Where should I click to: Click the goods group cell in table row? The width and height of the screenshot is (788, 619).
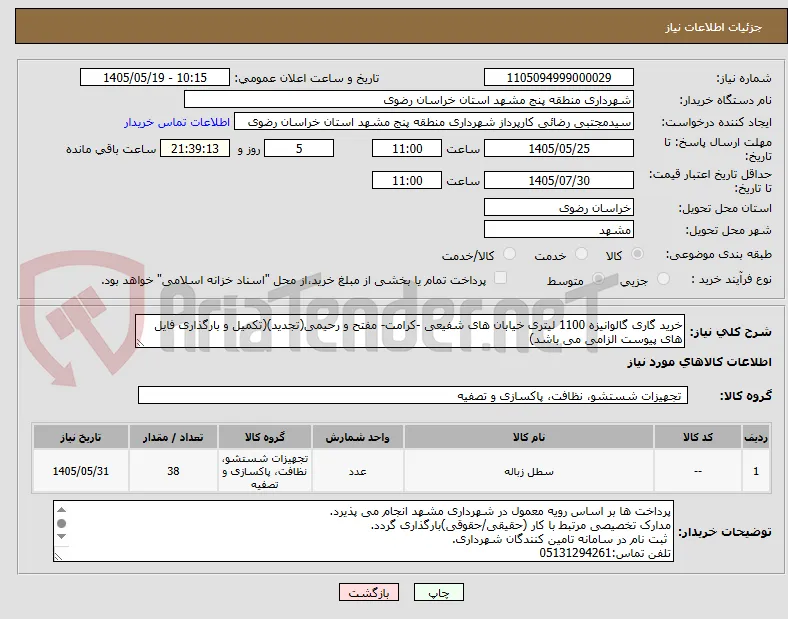[265, 471]
